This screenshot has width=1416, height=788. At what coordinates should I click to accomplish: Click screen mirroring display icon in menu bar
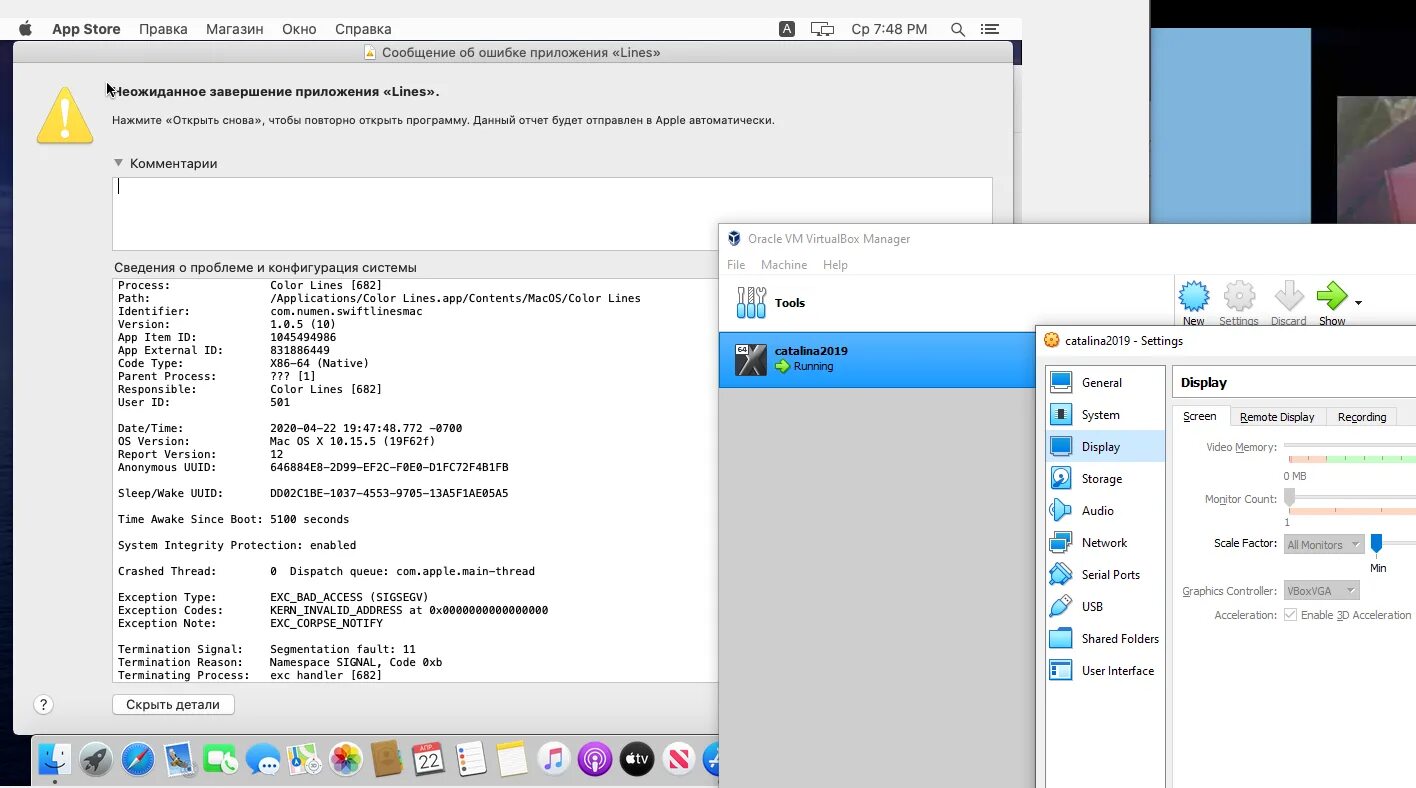tap(822, 29)
